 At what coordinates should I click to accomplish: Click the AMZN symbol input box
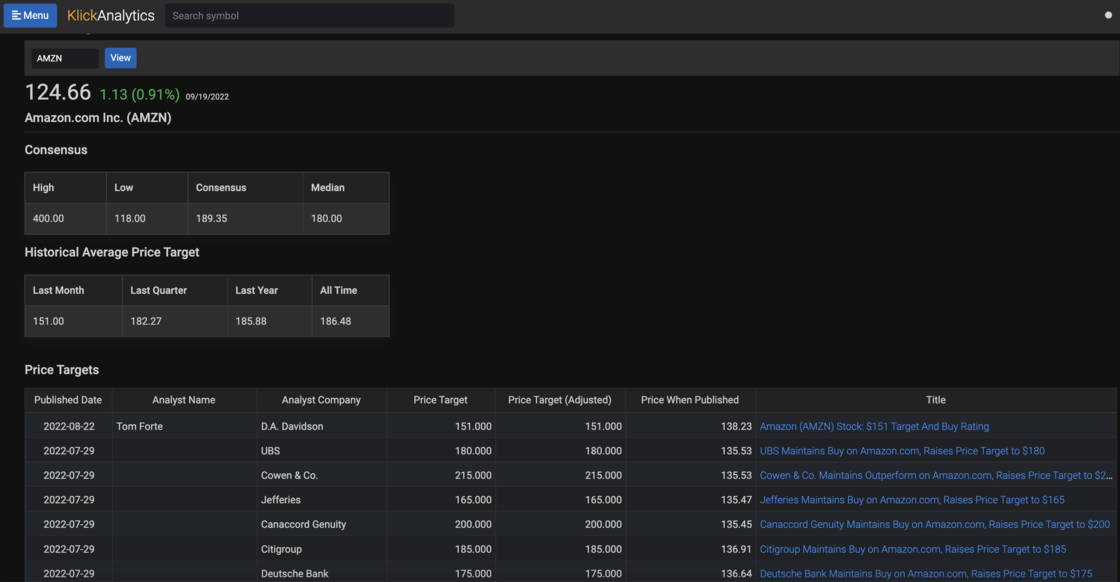pyautogui.click(x=64, y=58)
